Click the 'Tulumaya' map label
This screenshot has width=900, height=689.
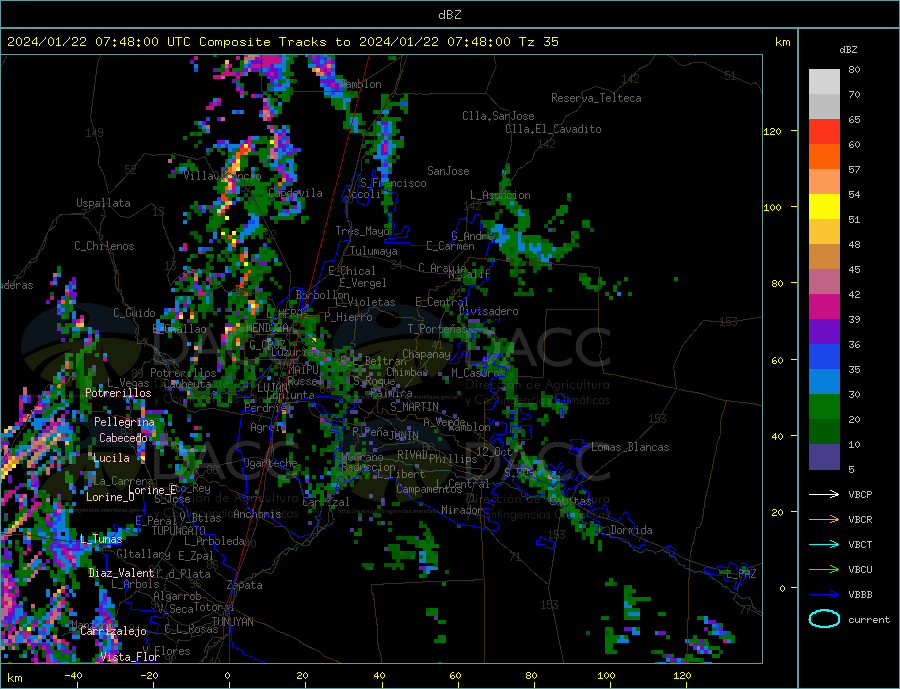(x=373, y=251)
